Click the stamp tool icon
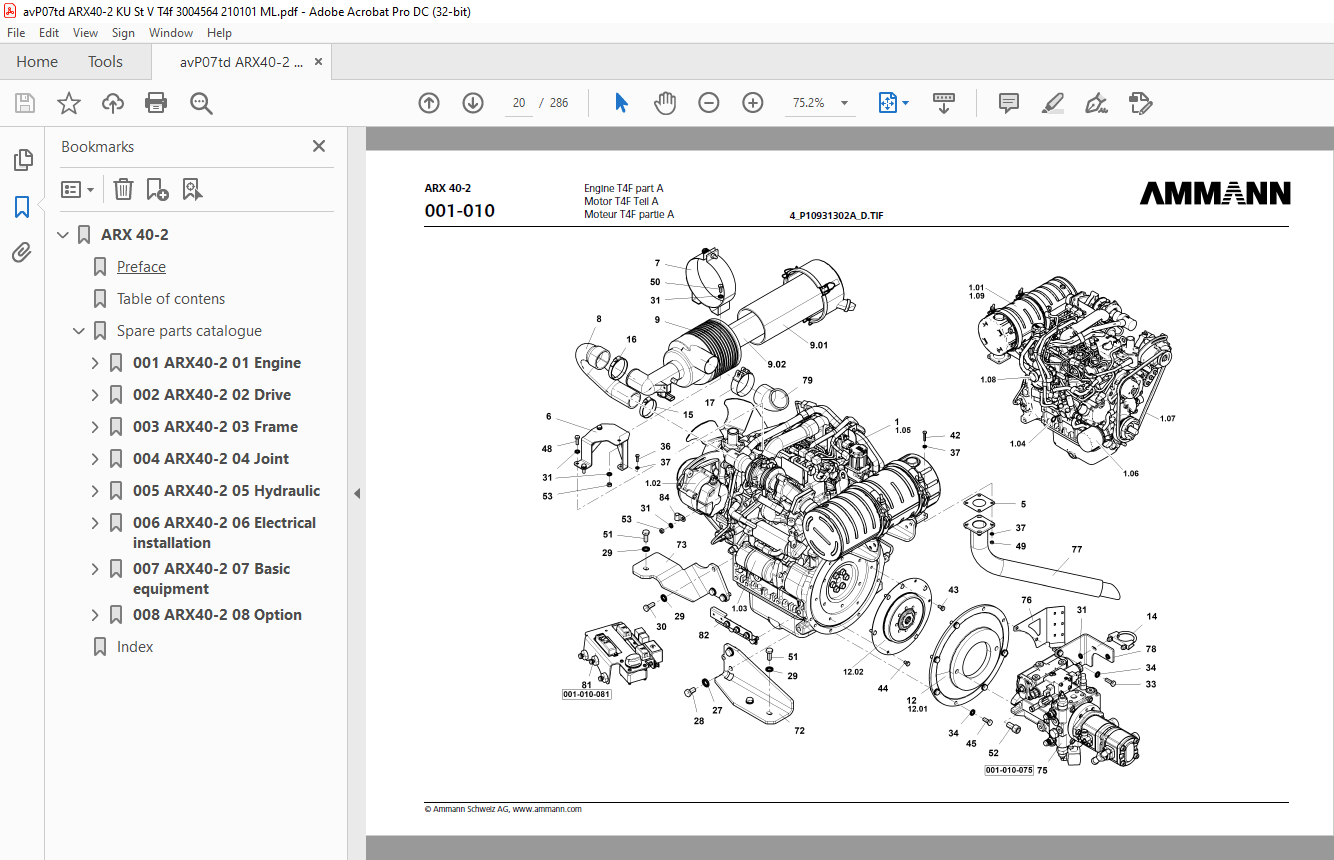The height and width of the screenshot is (860, 1334). [1140, 103]
